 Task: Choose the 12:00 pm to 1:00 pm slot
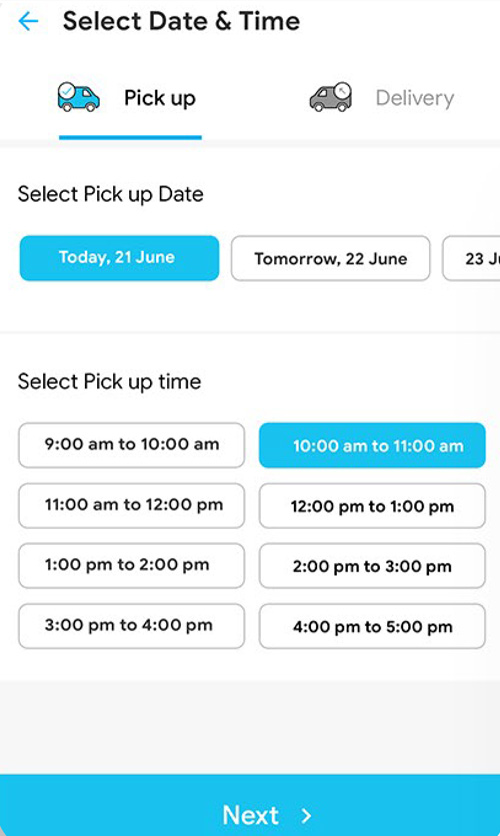(372, 505)
